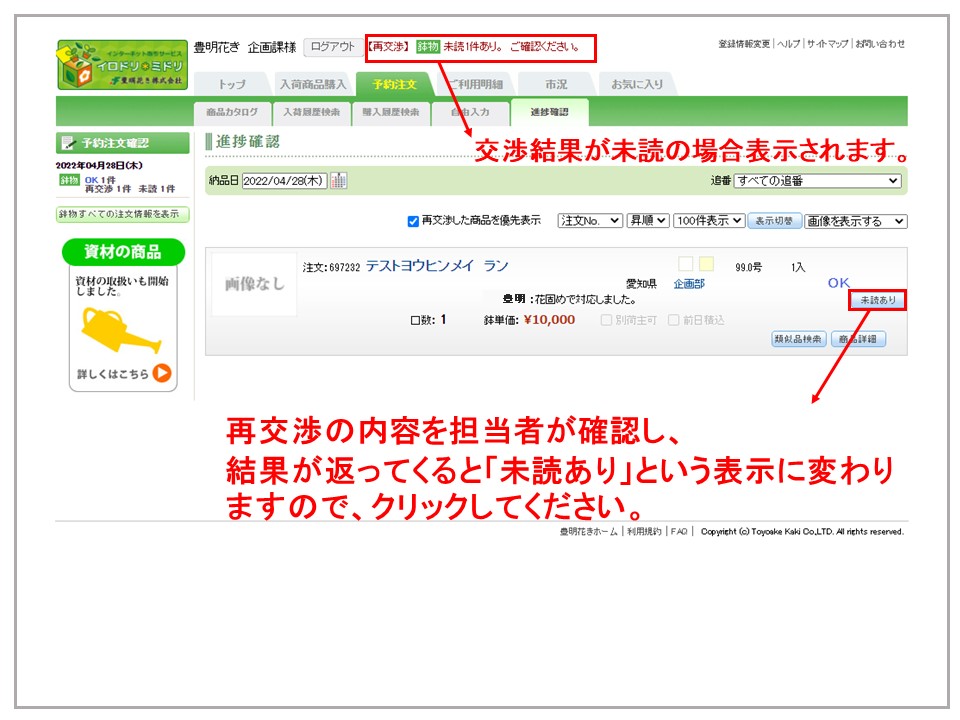Click the Irodori Midori site logo
Viewport: 960px width, 720px height.
click(x=121, y=64)
